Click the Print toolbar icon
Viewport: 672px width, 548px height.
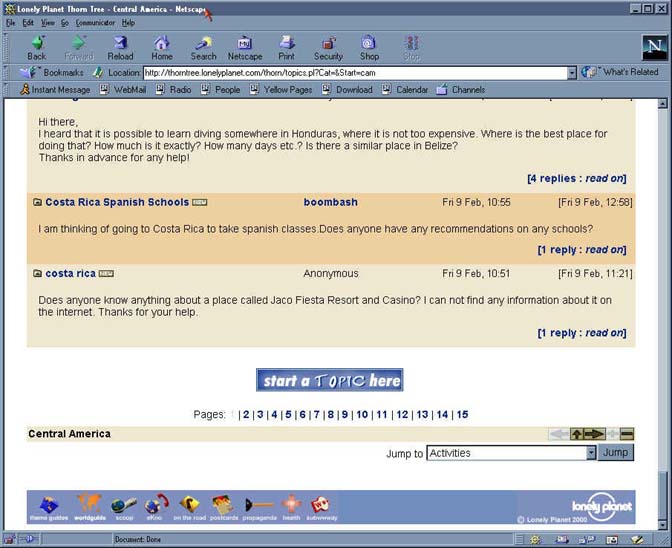(286, 48)
